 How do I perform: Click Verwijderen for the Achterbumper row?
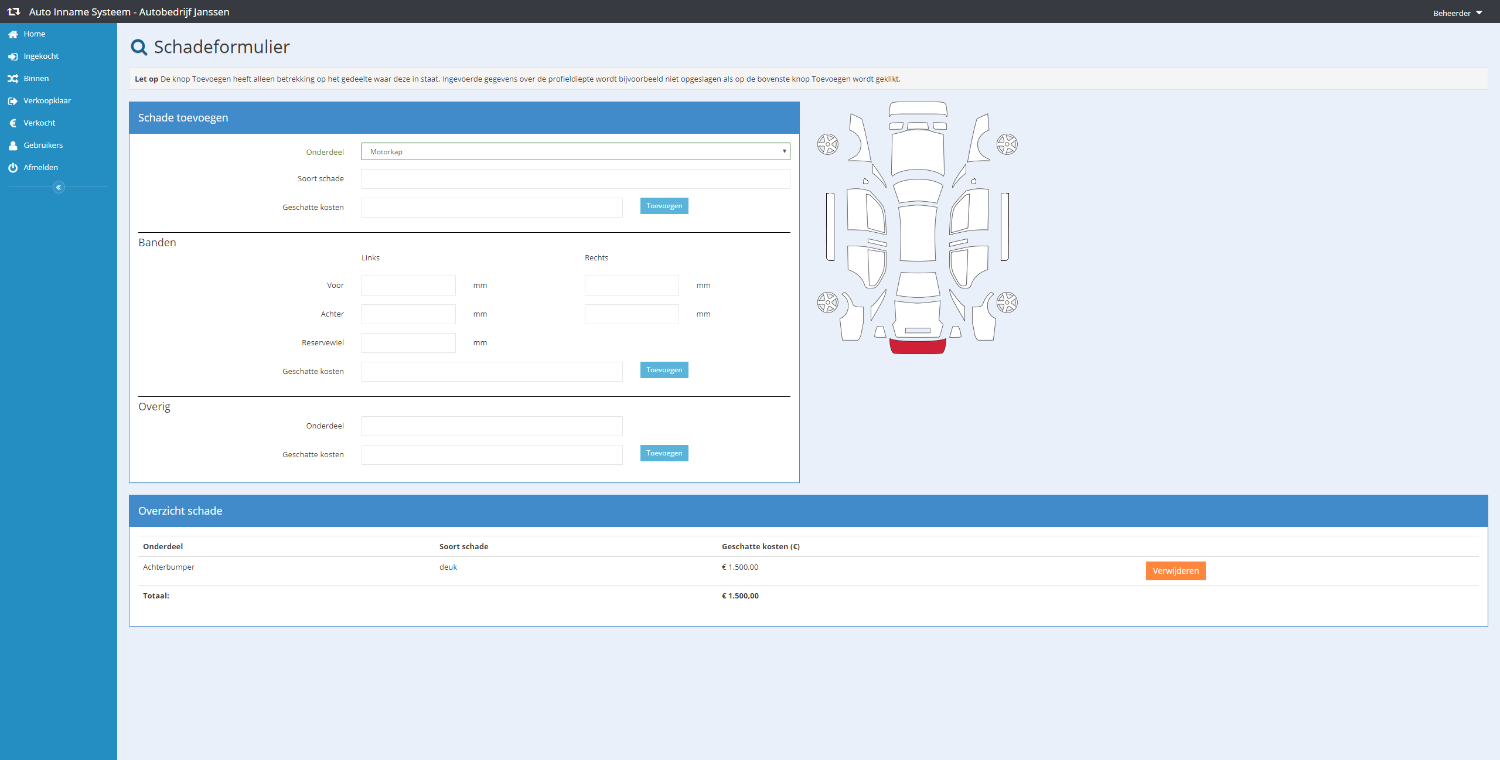tap(1175, 571)
